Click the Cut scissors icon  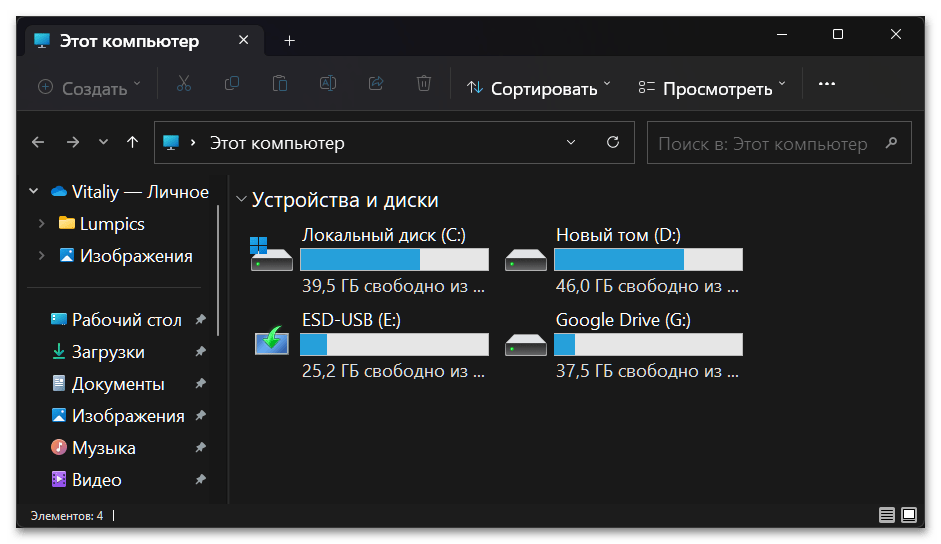(x=184, y=85)
